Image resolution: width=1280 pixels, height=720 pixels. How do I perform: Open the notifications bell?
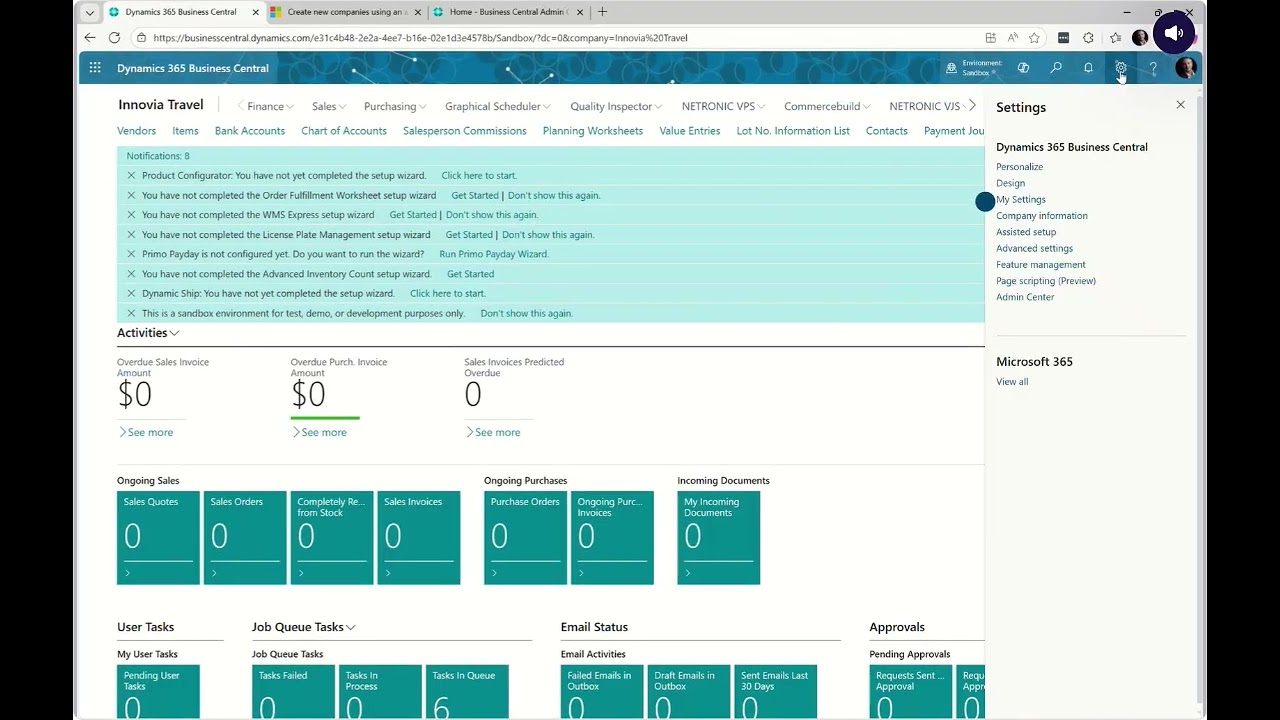(x=1088, y=68)
